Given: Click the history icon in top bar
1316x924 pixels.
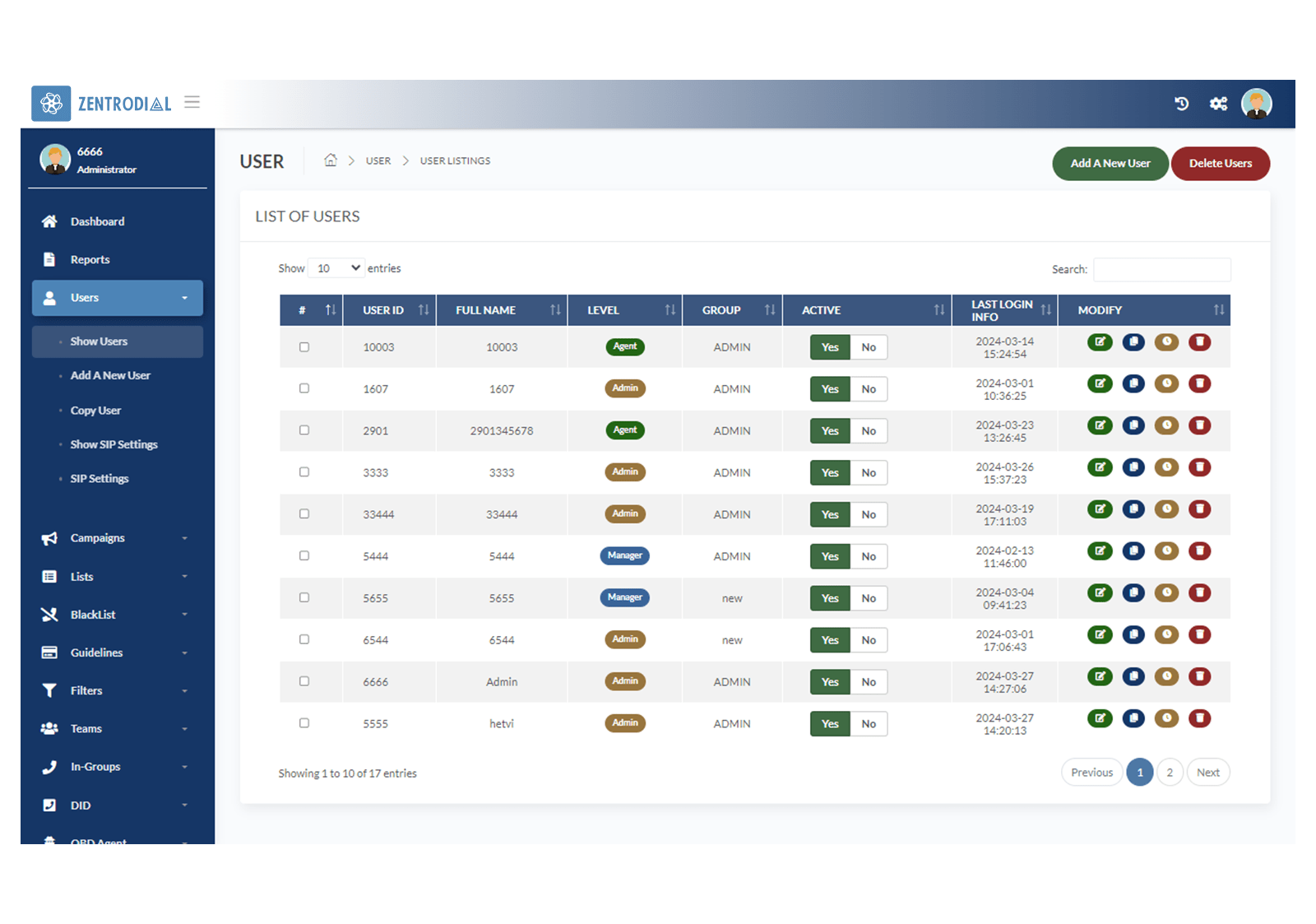Looking at the screenshot, I should pyautogui.click(x=1181, y=104).
